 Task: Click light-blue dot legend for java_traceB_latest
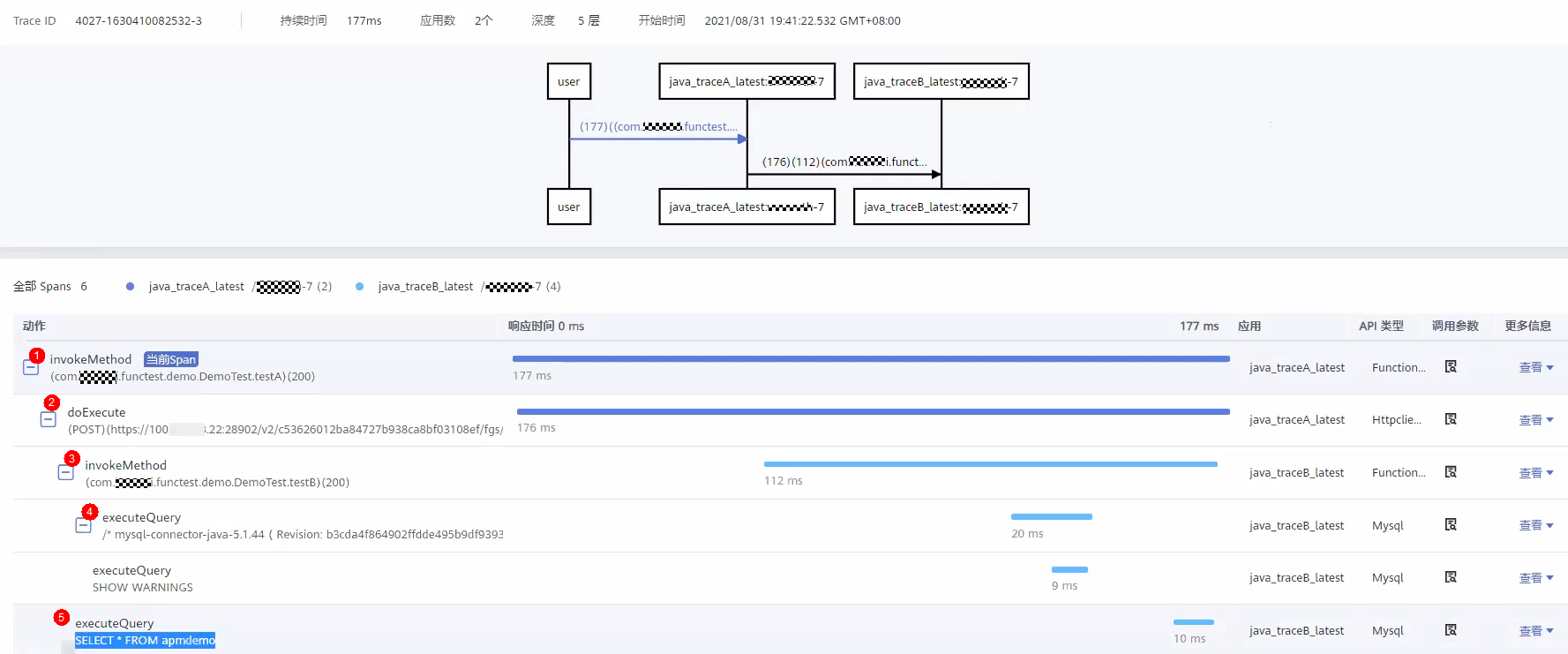pos(359,287)
